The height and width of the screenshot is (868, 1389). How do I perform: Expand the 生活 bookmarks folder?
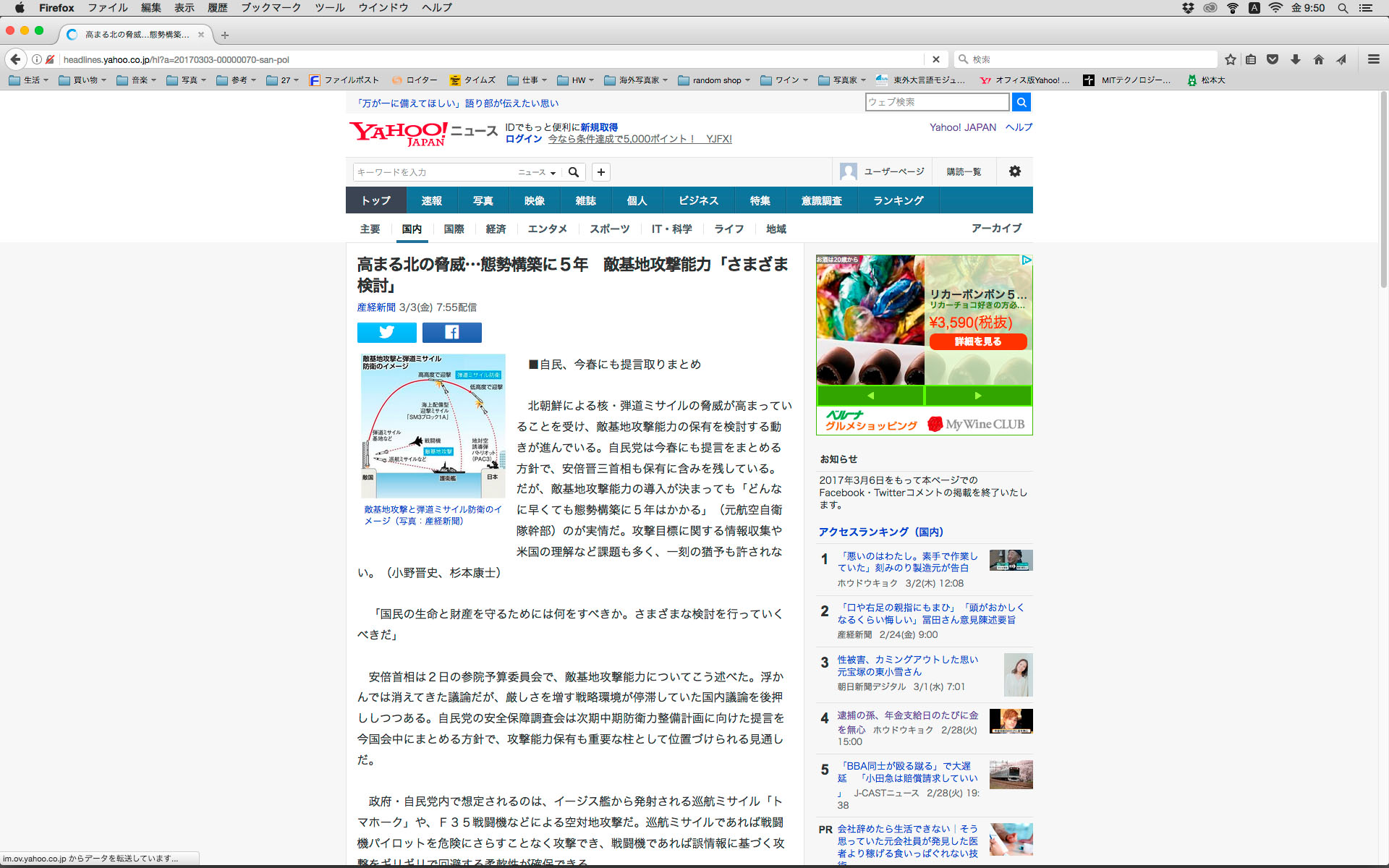tap(29, 80)
